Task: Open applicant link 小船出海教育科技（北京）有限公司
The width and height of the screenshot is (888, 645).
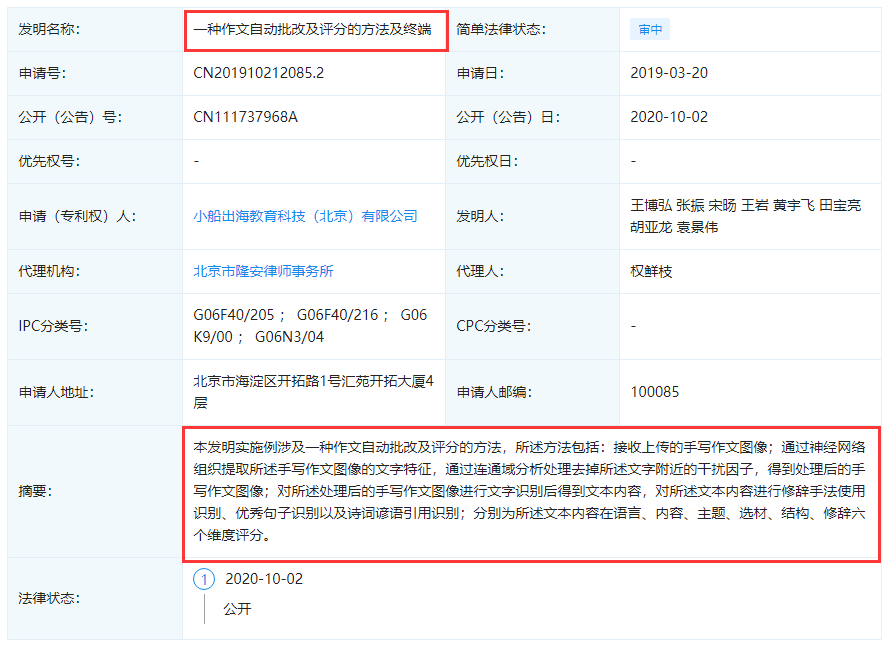Action: [305, 216]
